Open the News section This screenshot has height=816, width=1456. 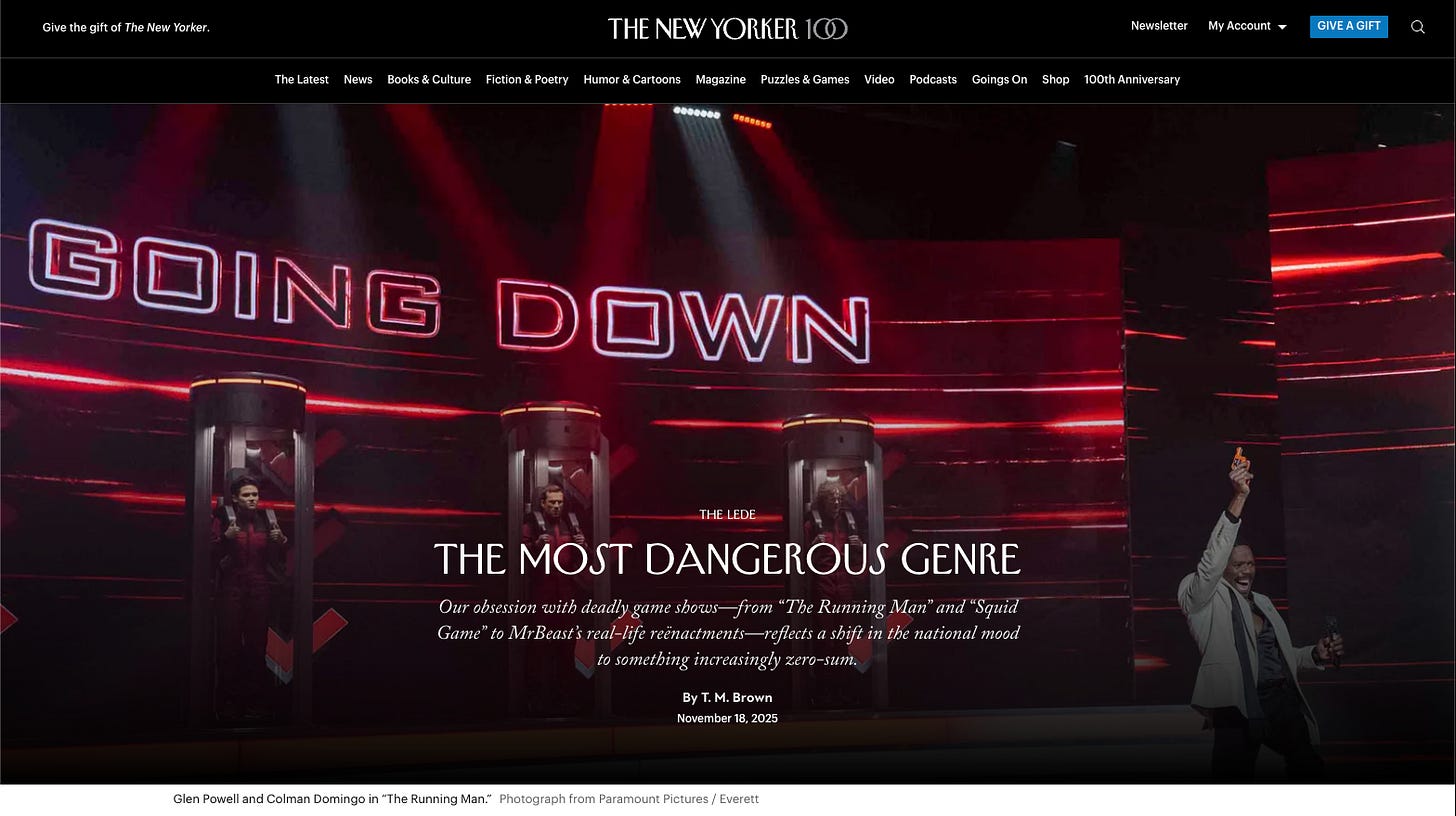tap(358, 80)
